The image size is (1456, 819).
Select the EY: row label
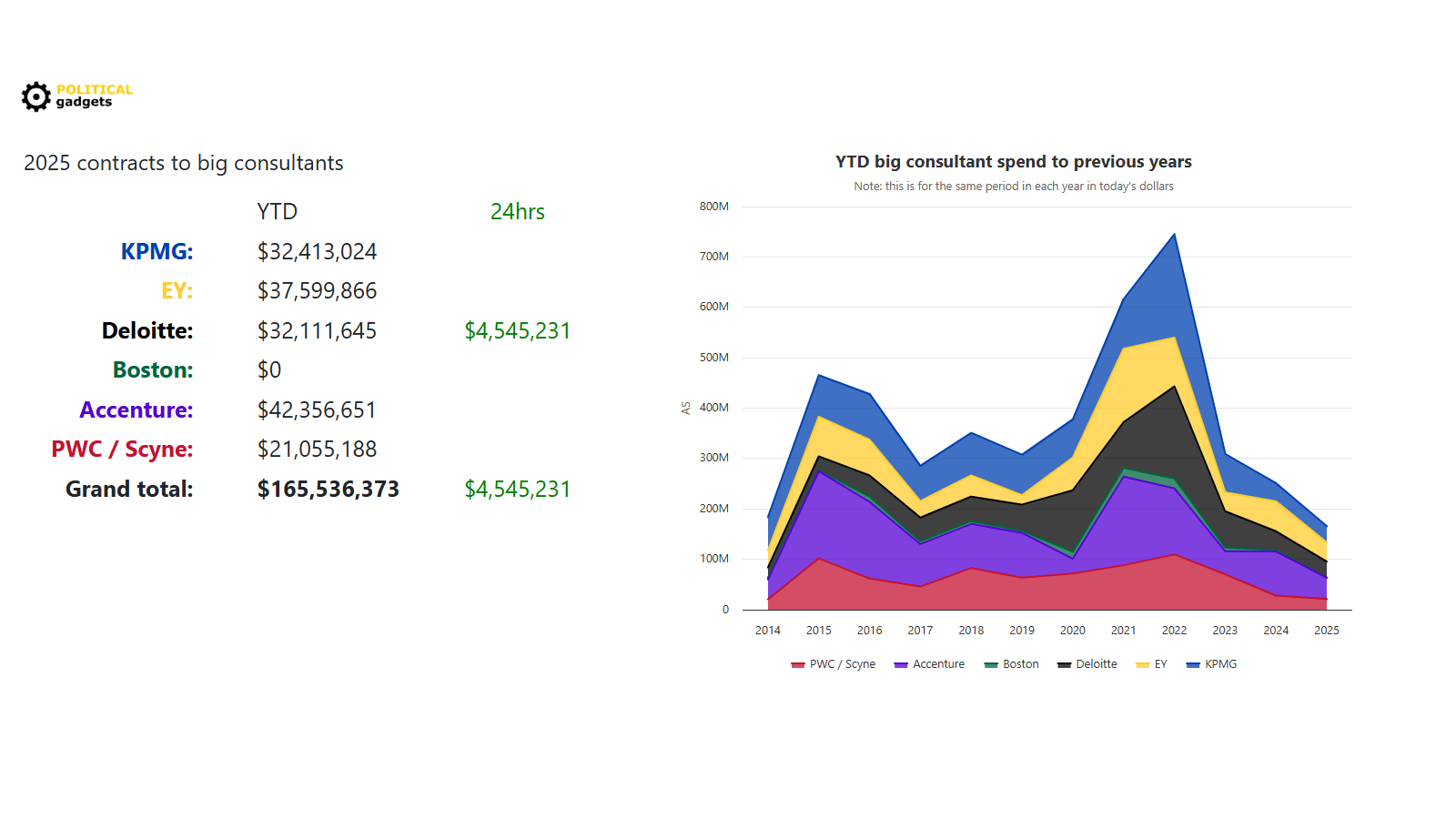[x=177, y=290]
